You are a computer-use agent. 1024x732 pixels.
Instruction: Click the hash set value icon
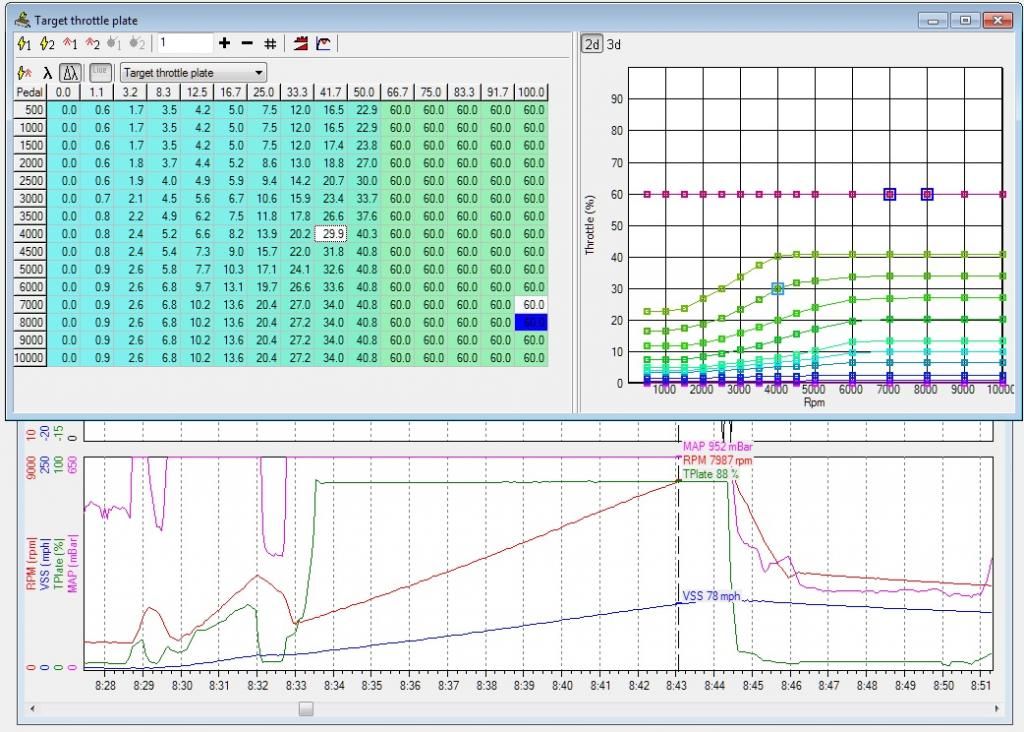click(x=269, y=44)
